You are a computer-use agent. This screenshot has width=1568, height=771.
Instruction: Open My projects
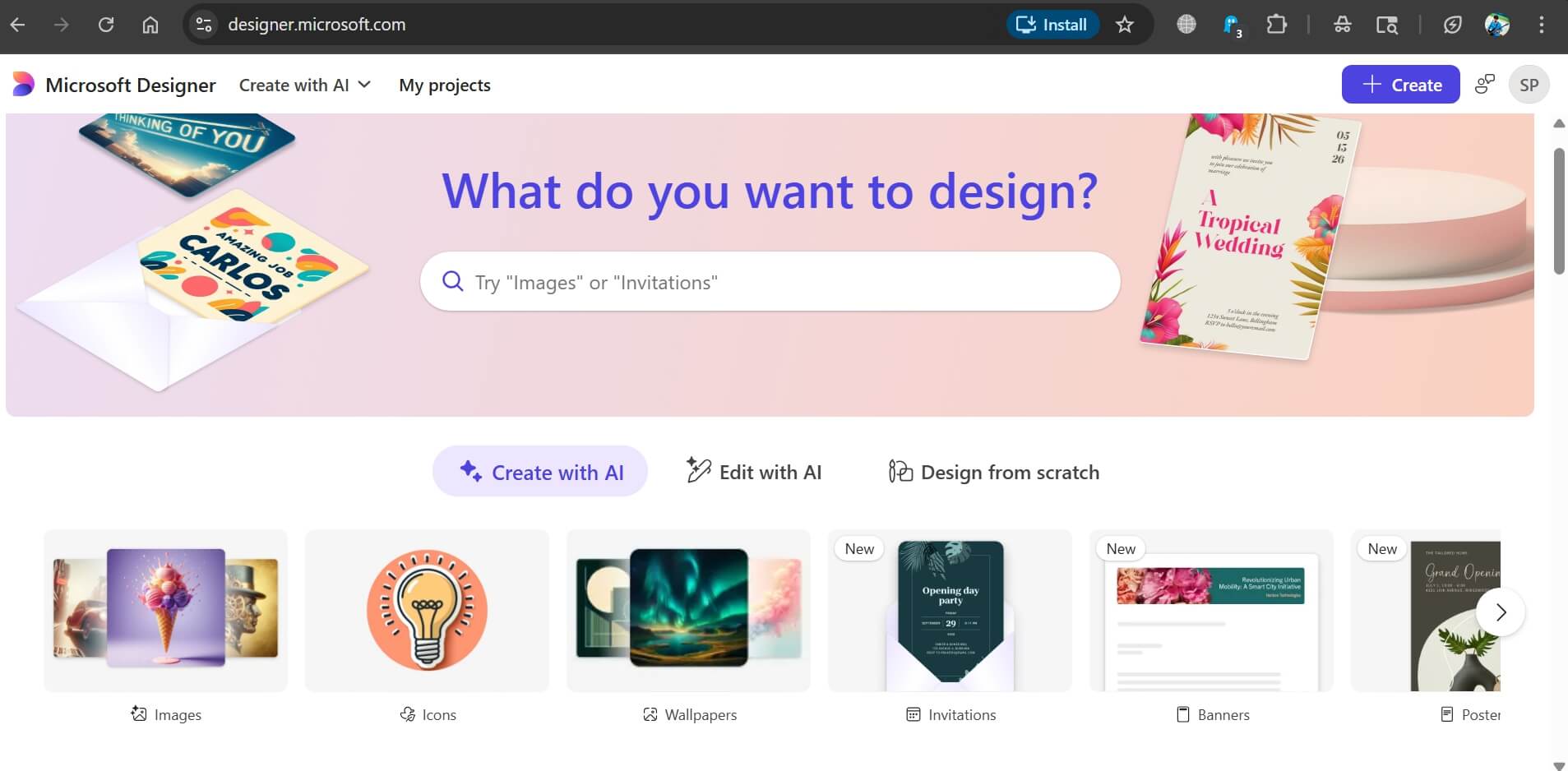[444, 84]
